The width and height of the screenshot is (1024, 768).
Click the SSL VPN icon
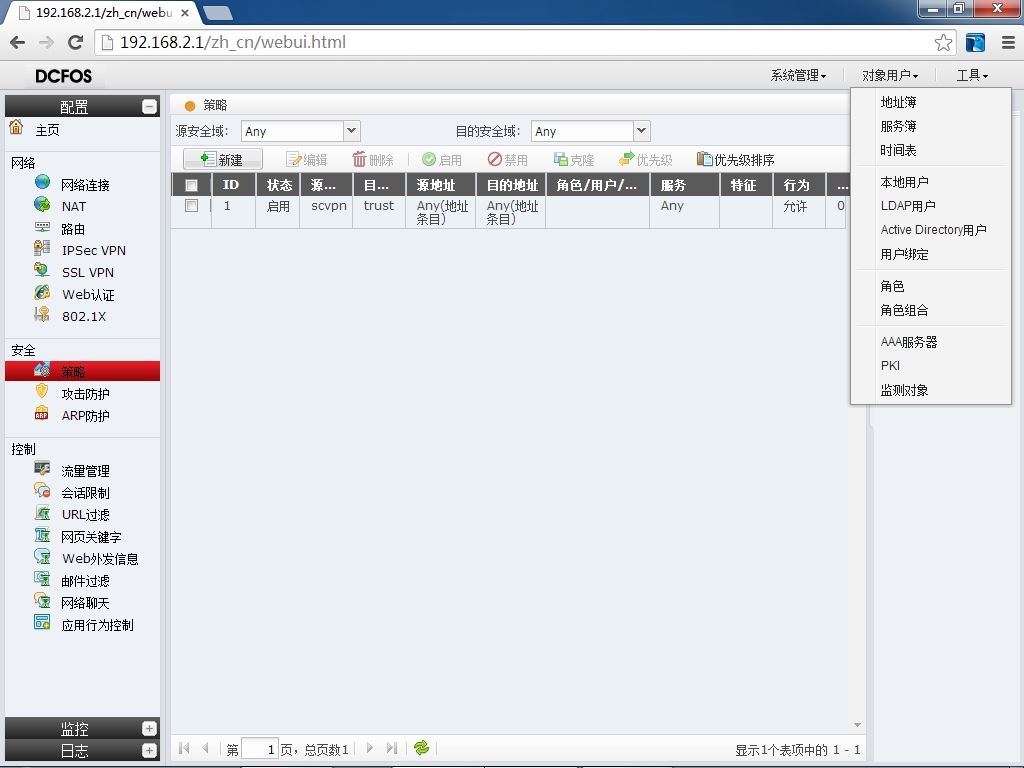pyautogui.click(x=42, y=270)
